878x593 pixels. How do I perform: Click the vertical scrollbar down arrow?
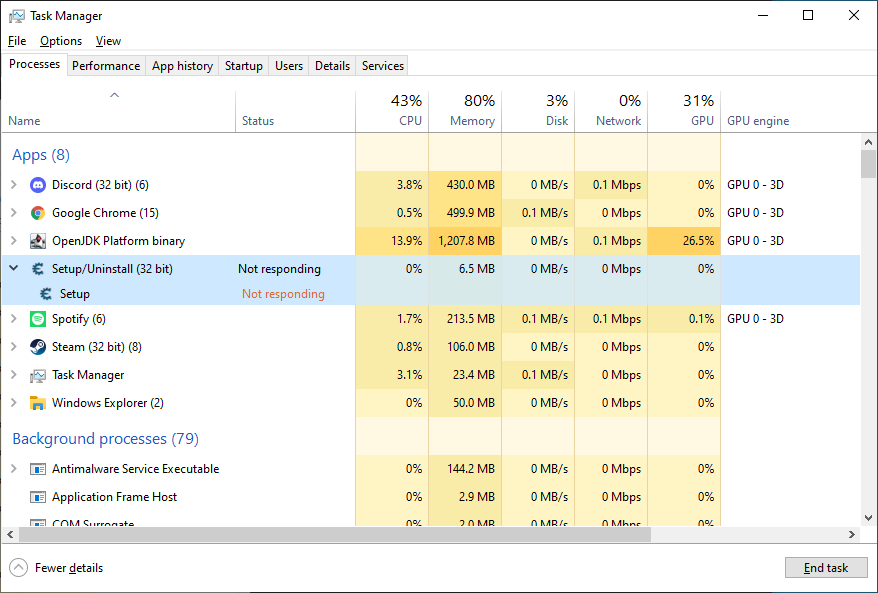coord(868,519)
